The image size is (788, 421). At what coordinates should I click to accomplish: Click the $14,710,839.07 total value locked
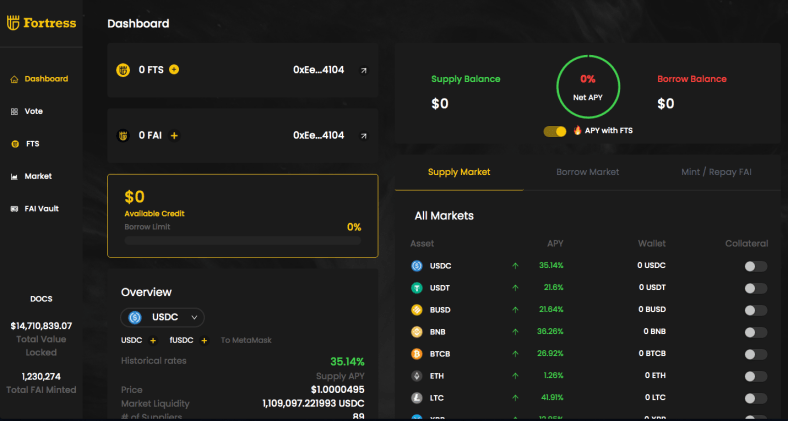tap(41, 326)
